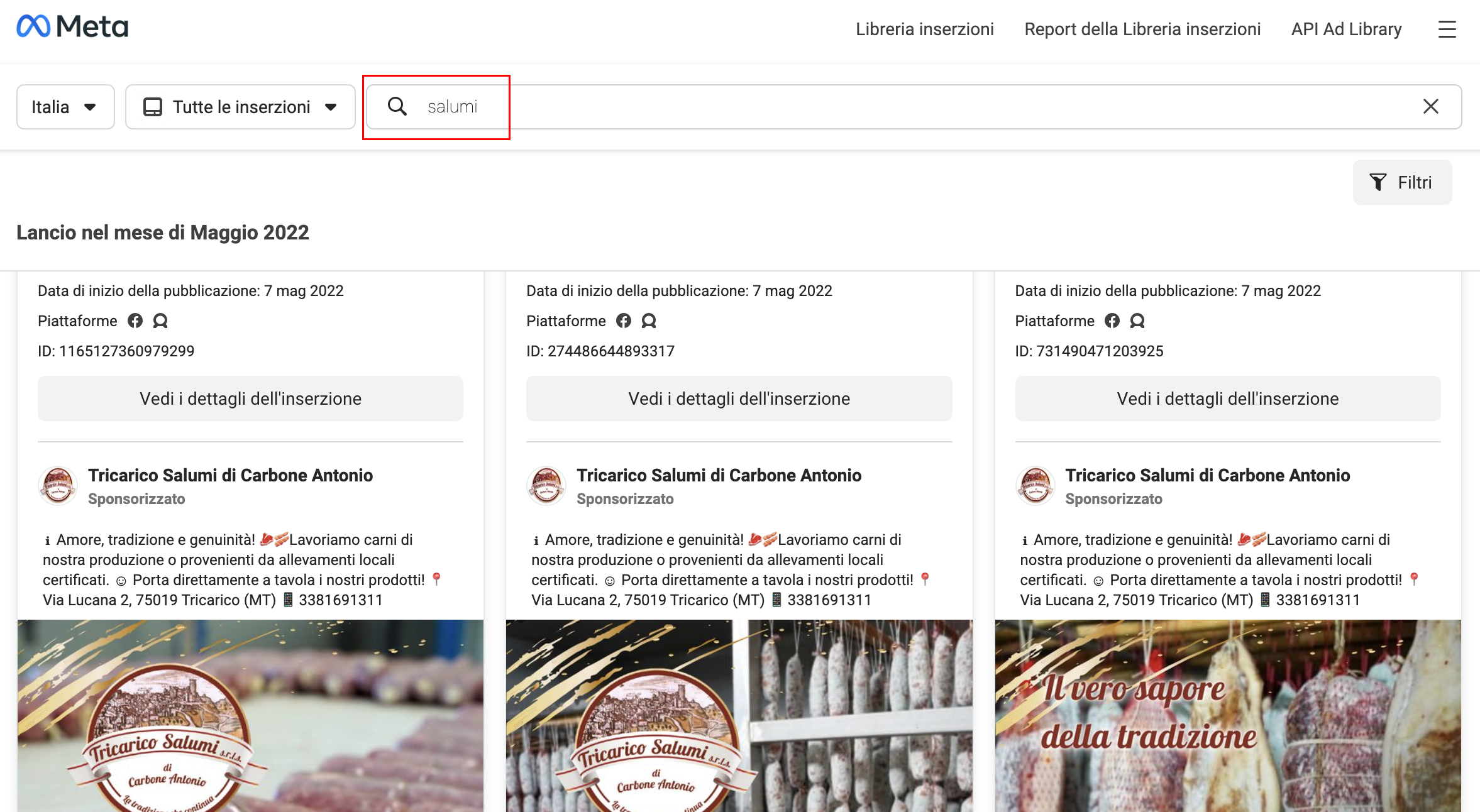Click the search magnifier icon
This screenshot has height=812, width=1480.
(397, 106)
